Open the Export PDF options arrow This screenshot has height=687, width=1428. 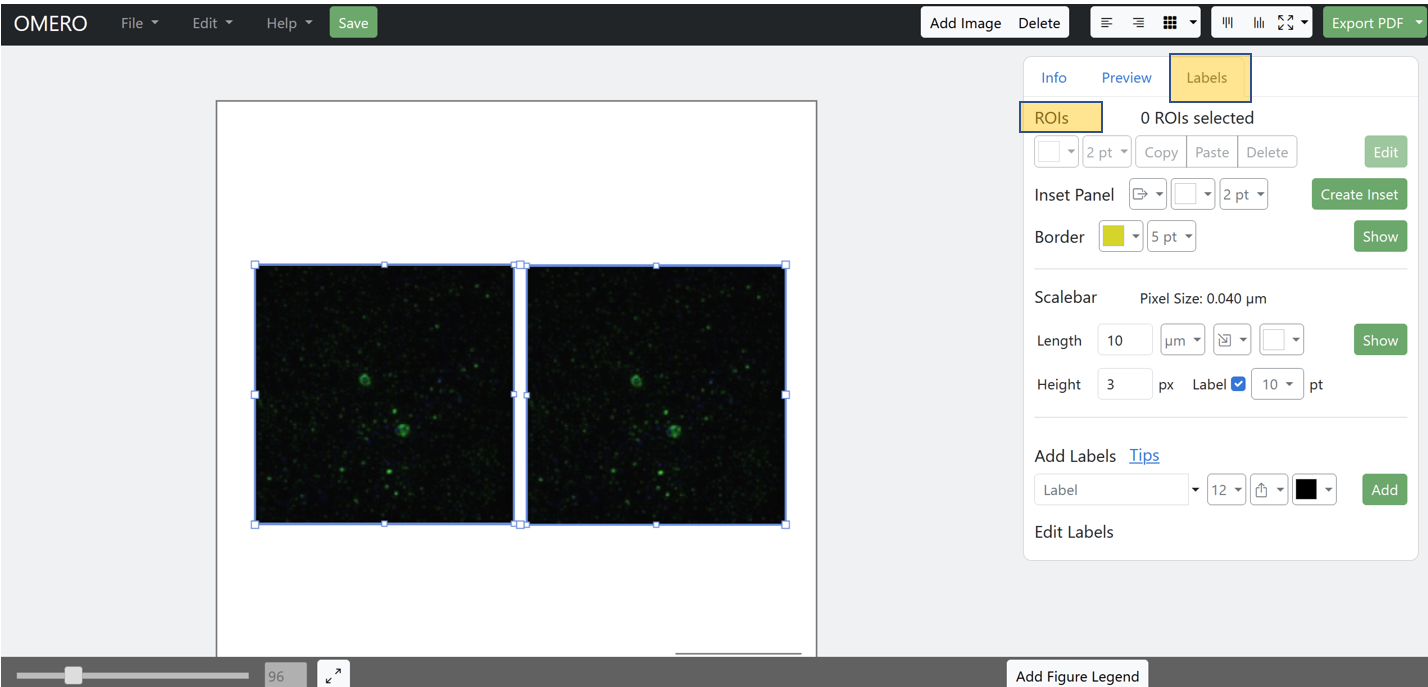(1420, 23)
